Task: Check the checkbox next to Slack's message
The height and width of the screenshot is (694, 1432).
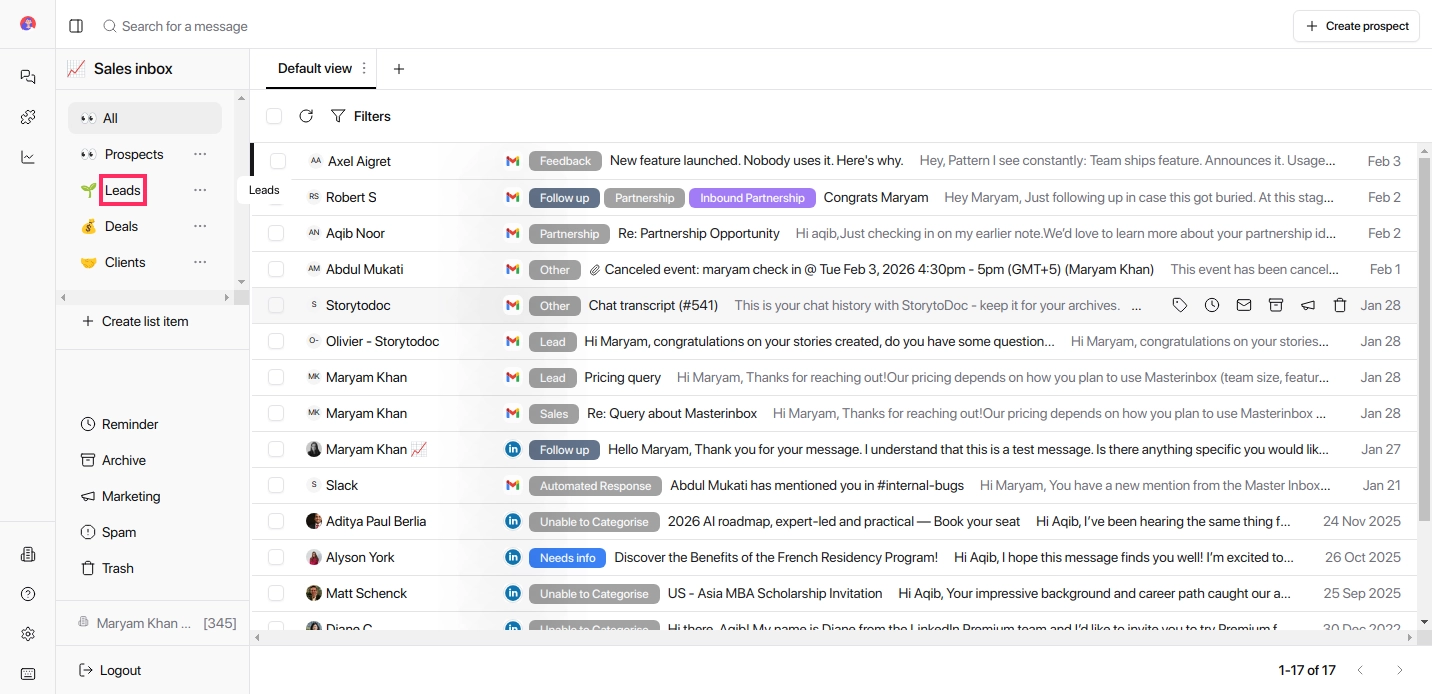Action: click(x=275, y=485)
